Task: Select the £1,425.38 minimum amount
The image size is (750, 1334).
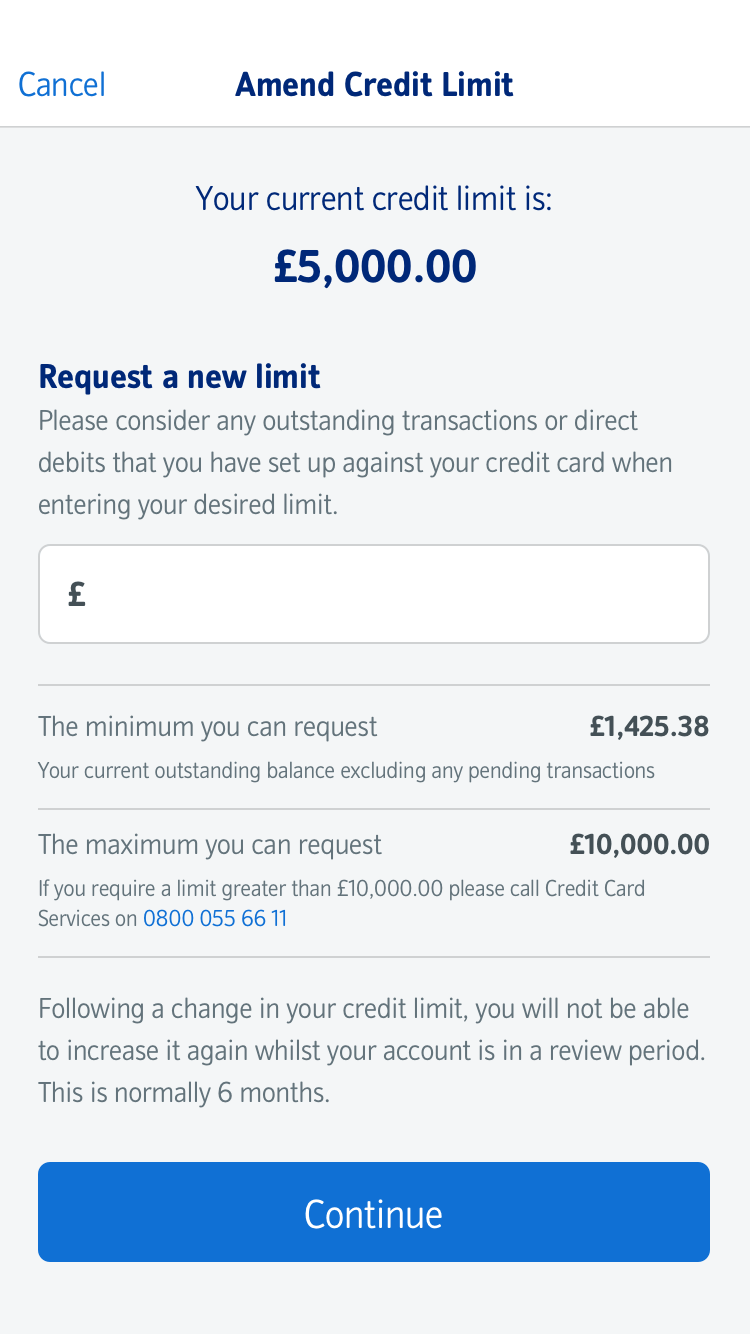Action: click(649, 727)
